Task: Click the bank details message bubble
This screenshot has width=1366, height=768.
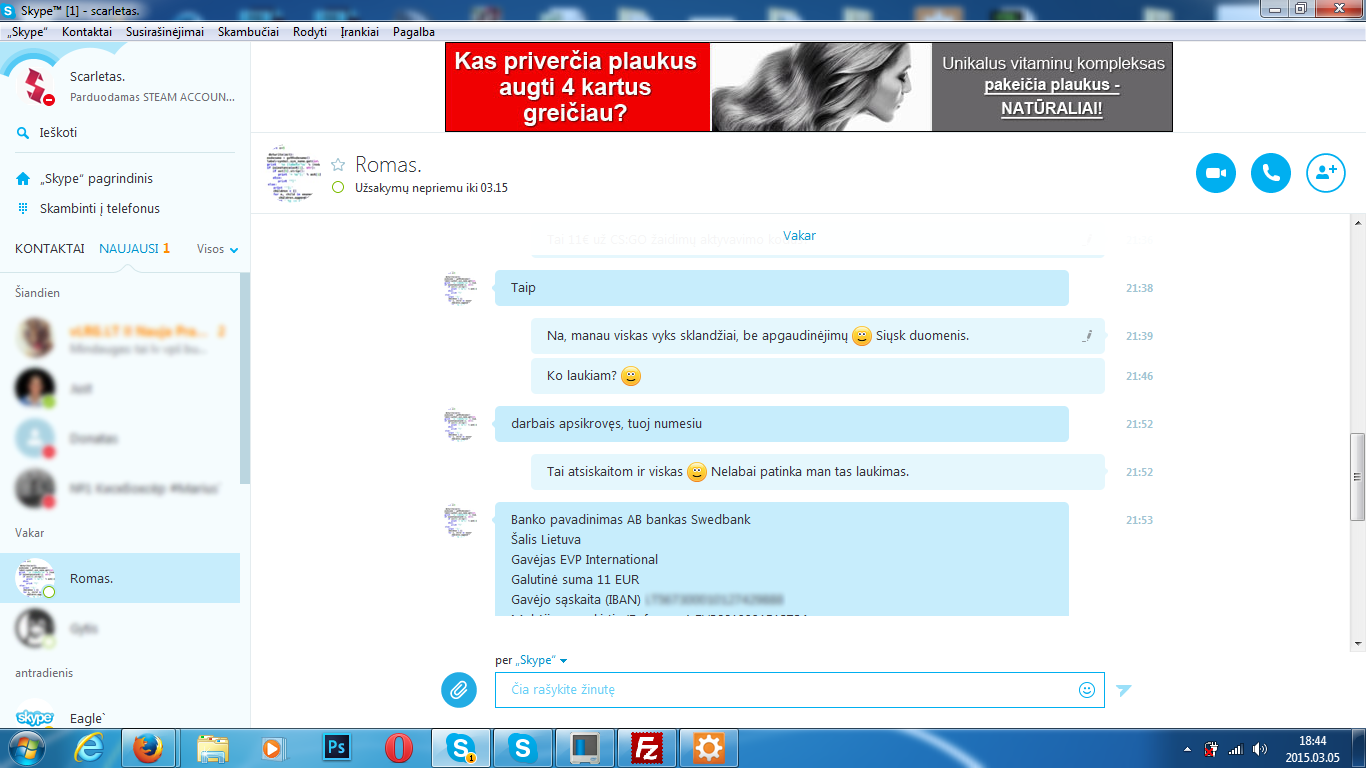Action: (x=782, y=559)
